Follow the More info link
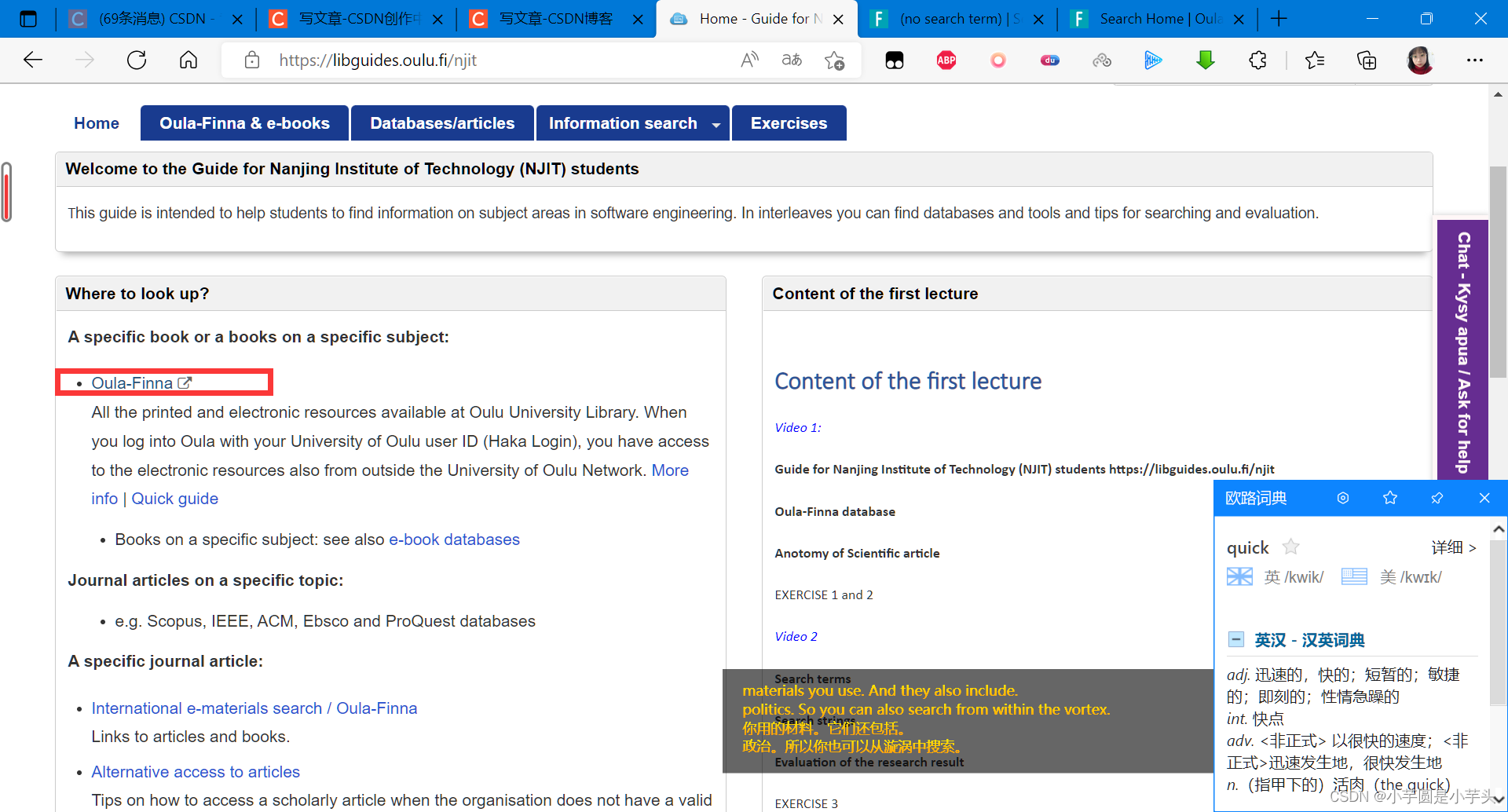1508x812 pixels. pos(670,470)
